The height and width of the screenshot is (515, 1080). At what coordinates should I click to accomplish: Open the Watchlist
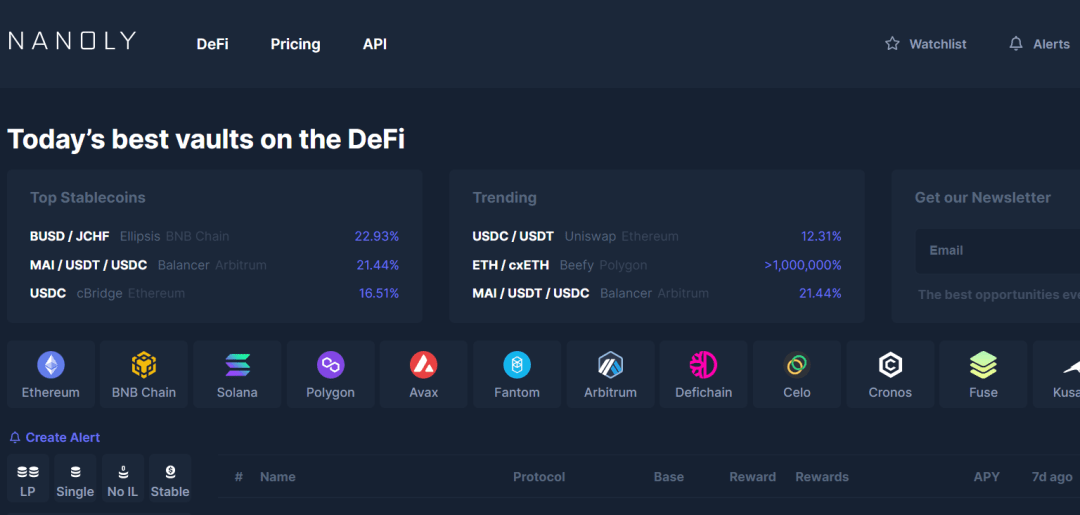click(926, 44)
